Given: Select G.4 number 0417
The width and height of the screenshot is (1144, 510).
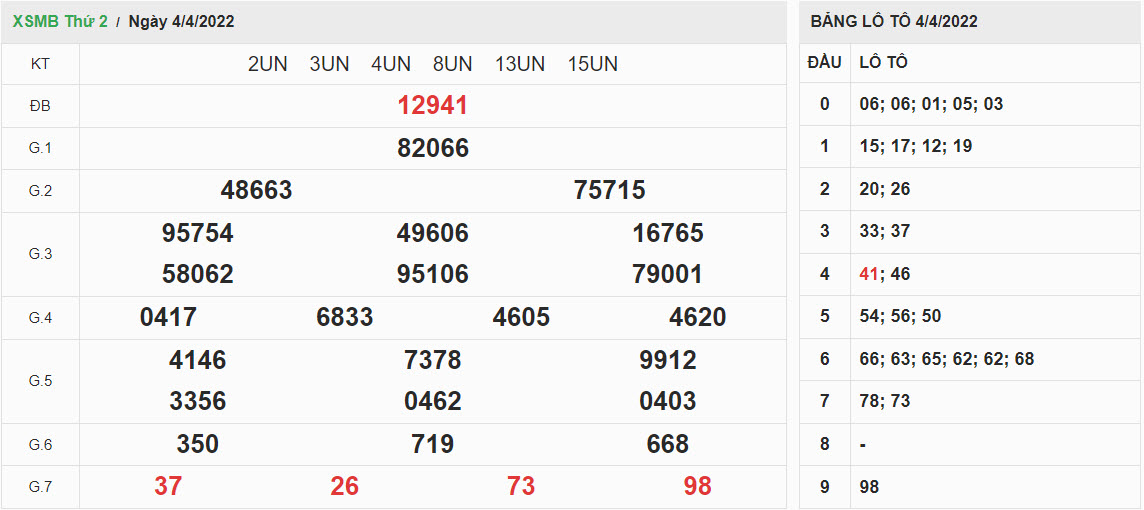Looking at the screenshot, I should [x=168, y=318].
